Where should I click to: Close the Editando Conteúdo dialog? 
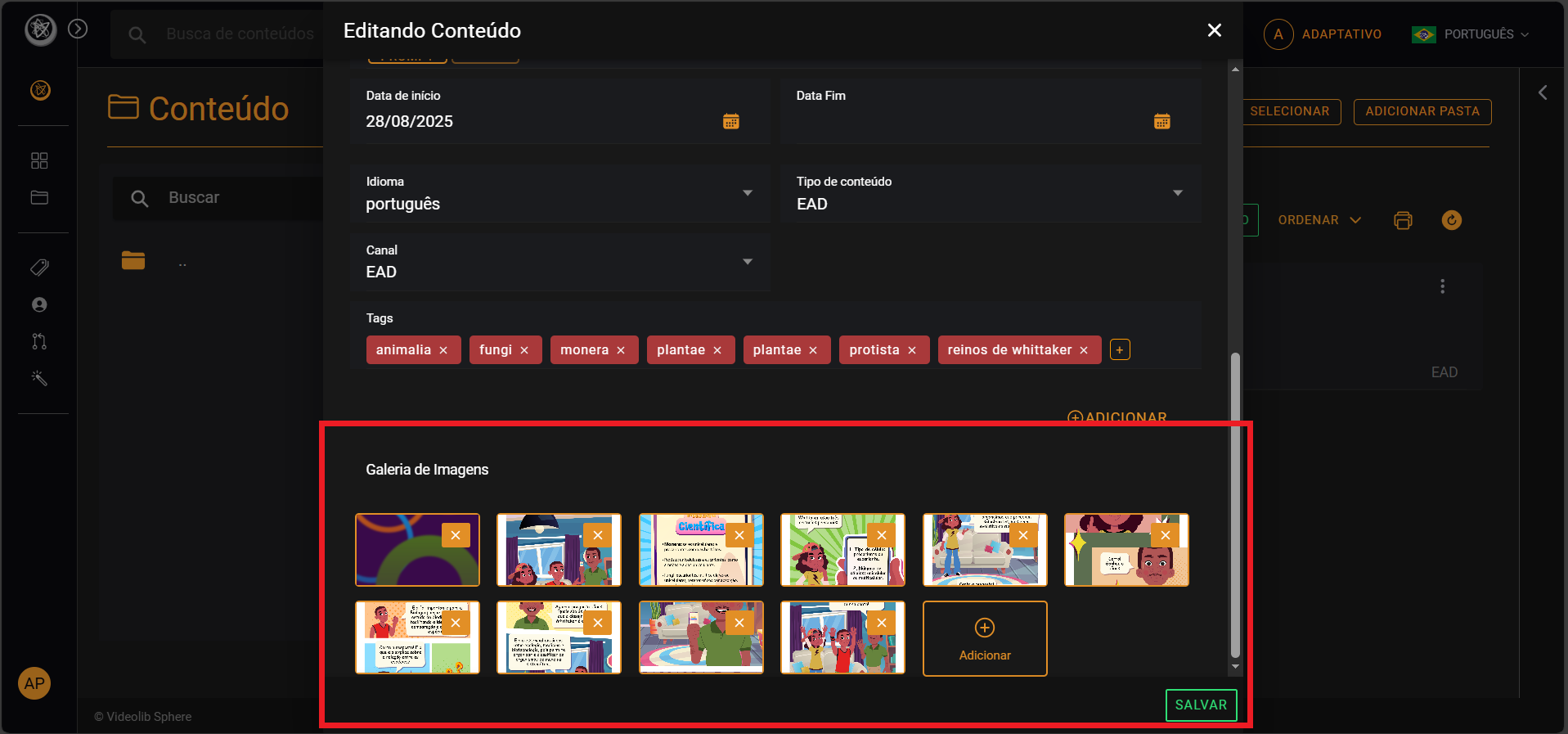tap(1215, 30)
